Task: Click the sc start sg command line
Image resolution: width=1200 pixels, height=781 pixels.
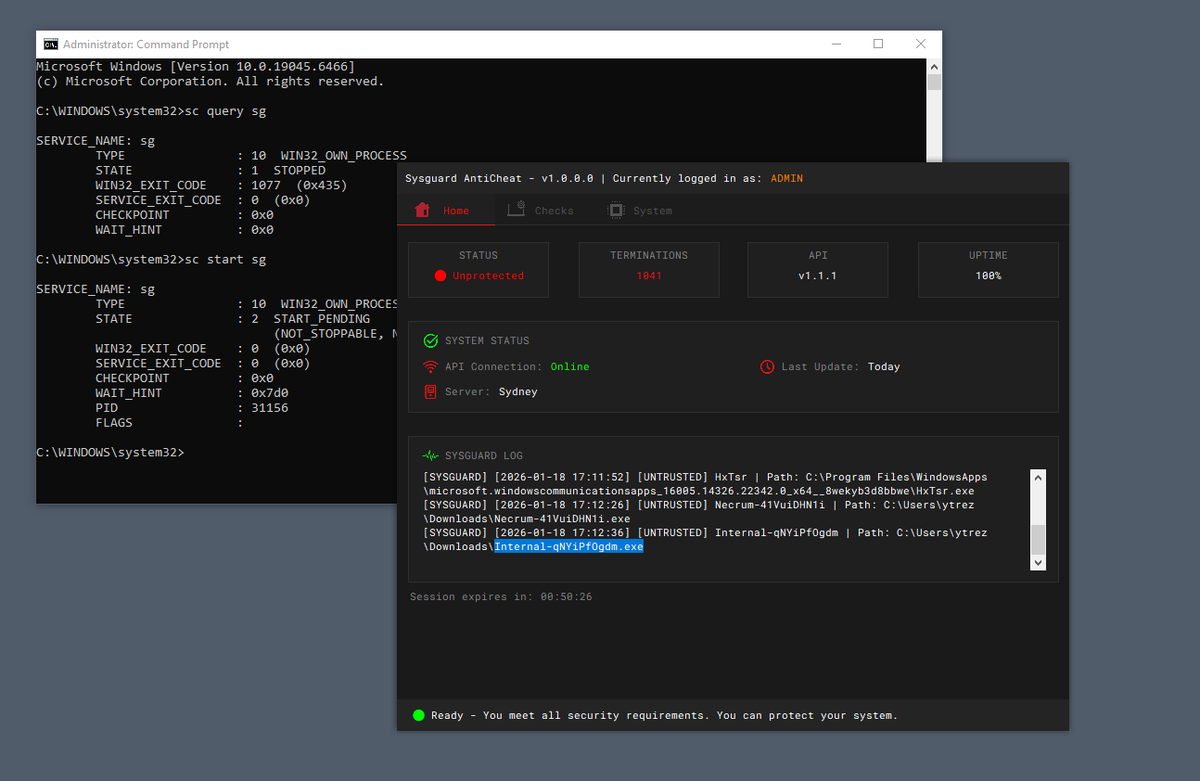Action: [151, 259]
